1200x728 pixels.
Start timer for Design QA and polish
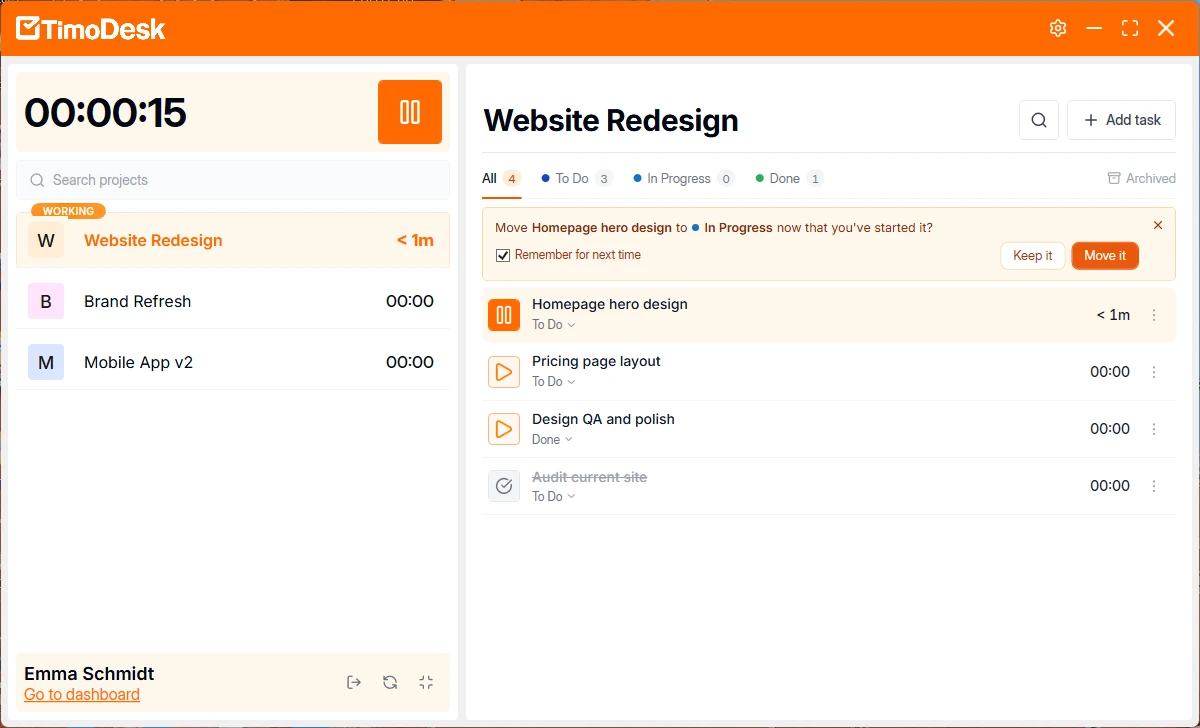click(x=504, y=429)
